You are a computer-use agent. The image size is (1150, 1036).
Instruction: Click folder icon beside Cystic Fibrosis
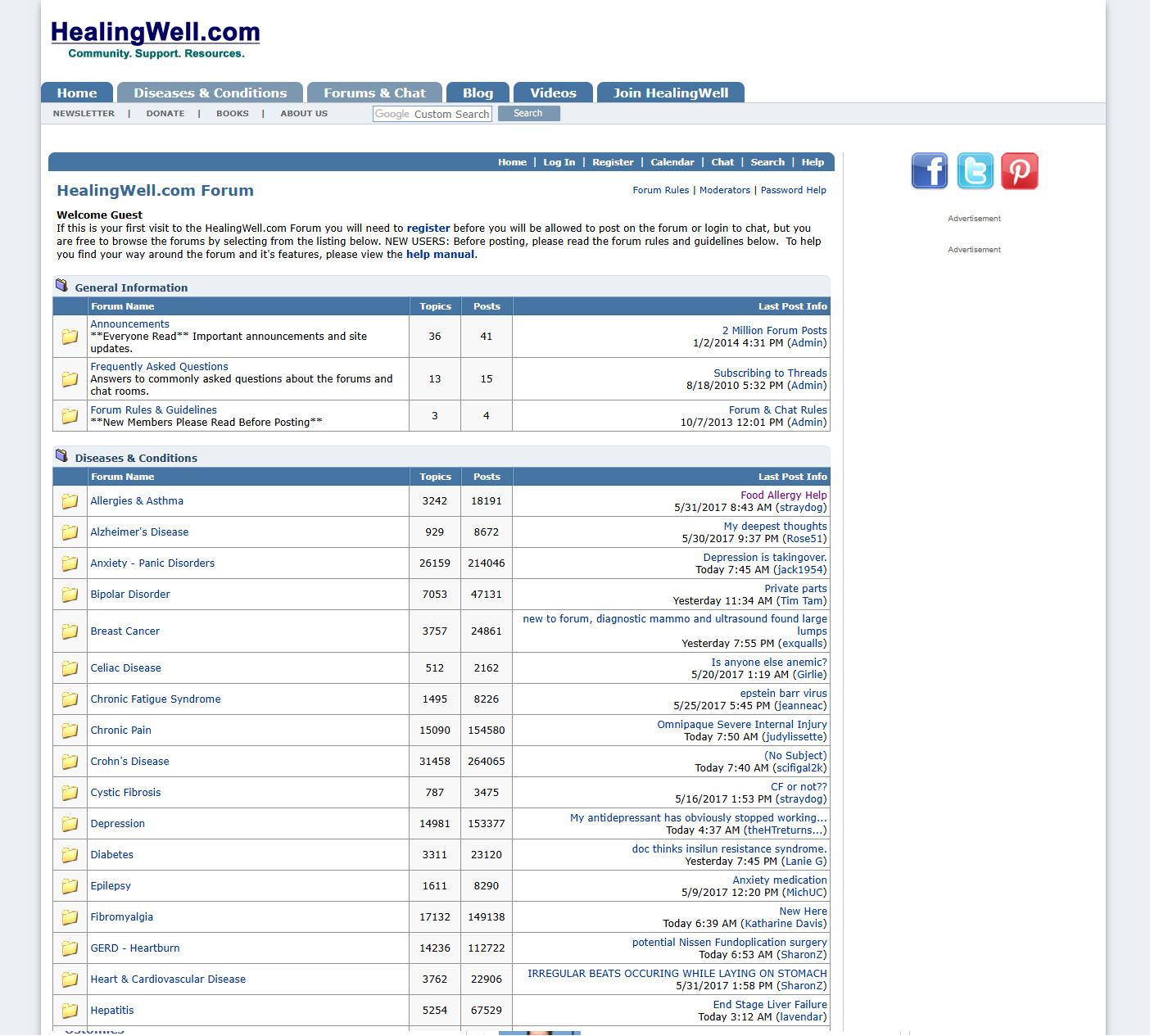pyautogui.click(x=70, y=793)
